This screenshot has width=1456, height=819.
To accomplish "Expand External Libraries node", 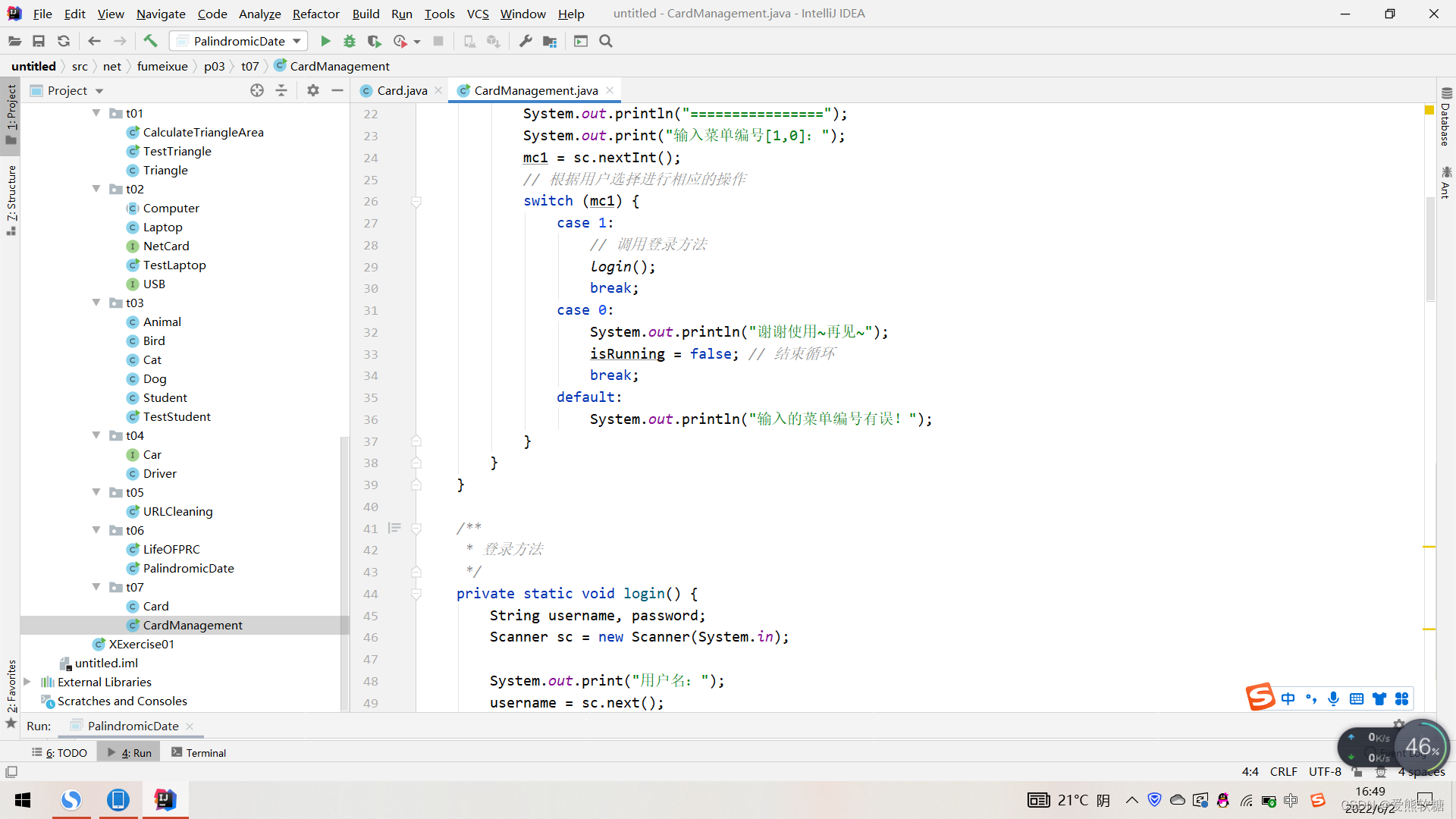I will 27,682.
